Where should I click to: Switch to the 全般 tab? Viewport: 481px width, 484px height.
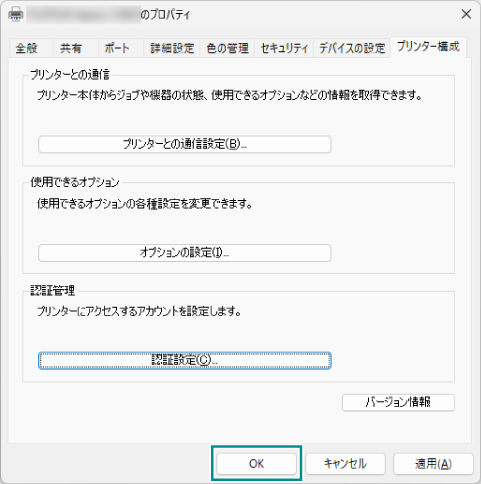[x=27, y=48]
